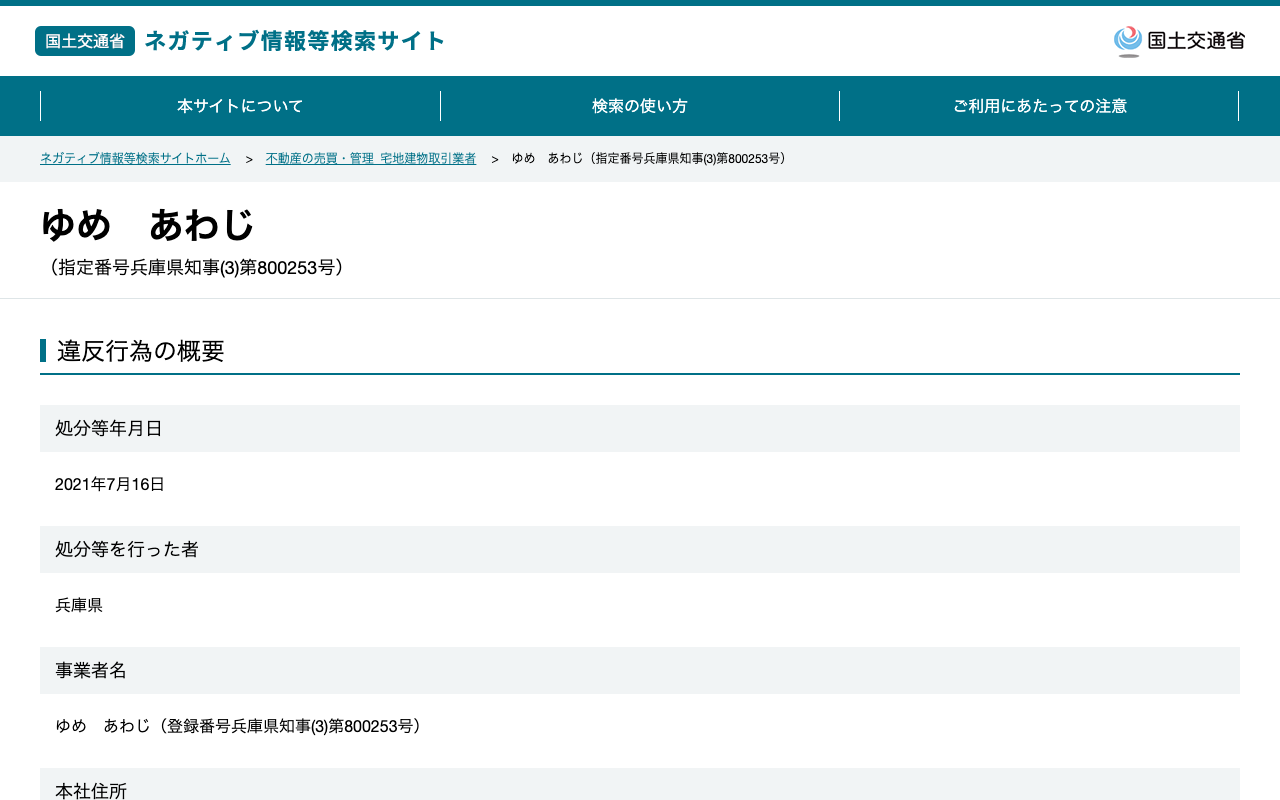
Task: Select the date 2021年7月16日
Action: pos(110,485)
